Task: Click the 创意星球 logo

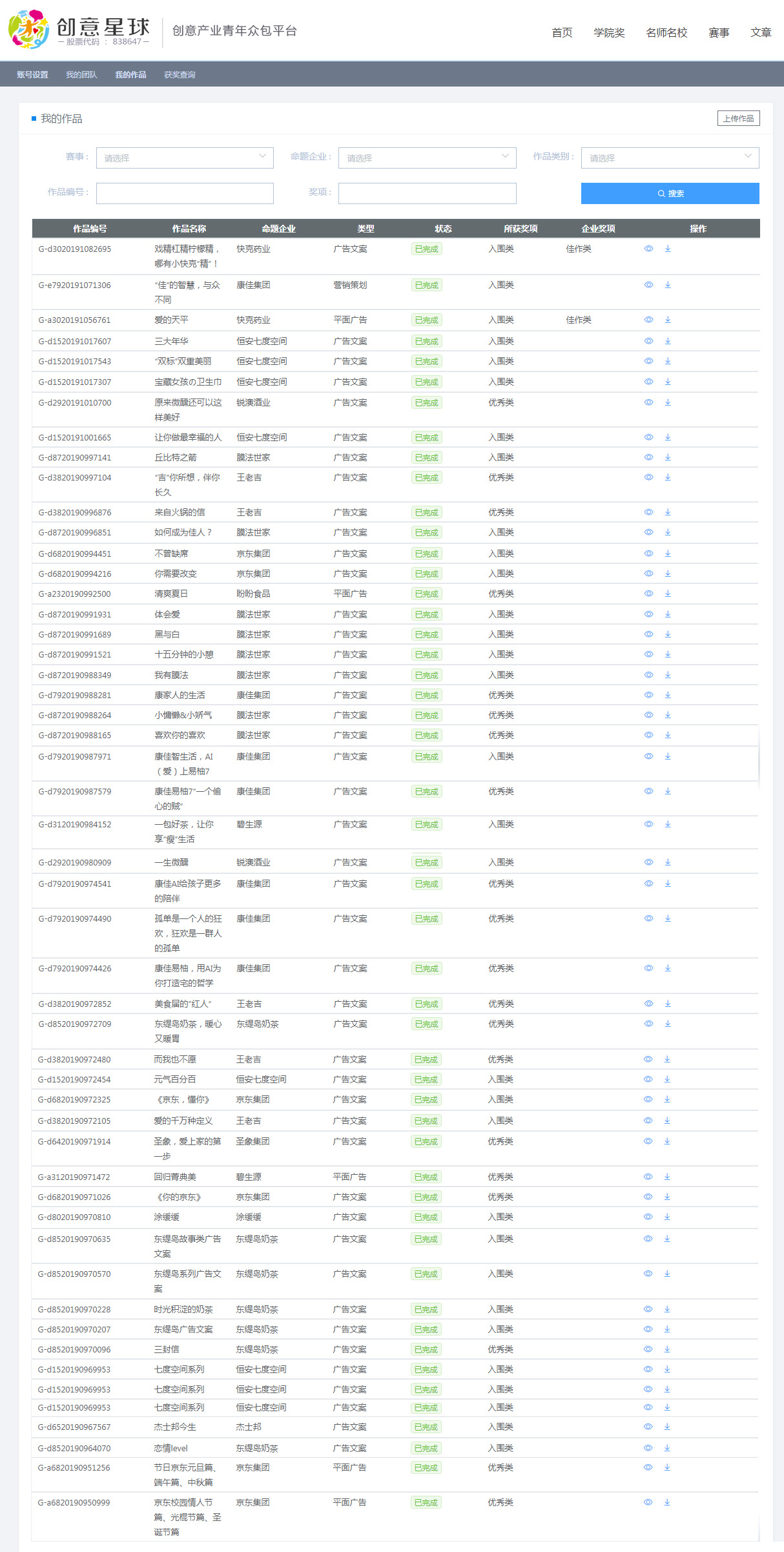Action: [79, 30]
